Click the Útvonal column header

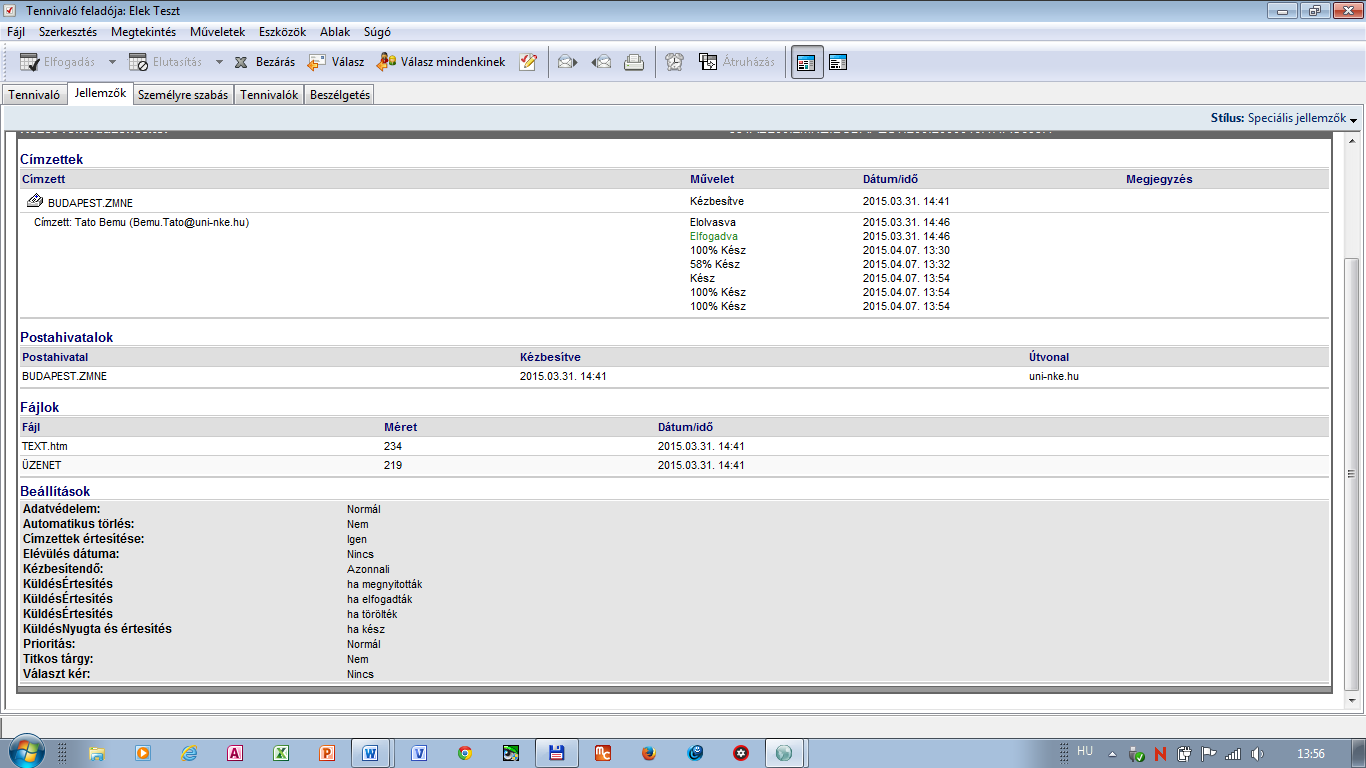click(x=1049, y=357)
